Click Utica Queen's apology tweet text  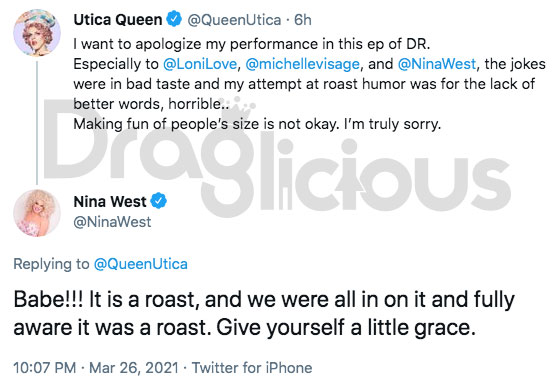pos(309,84)
